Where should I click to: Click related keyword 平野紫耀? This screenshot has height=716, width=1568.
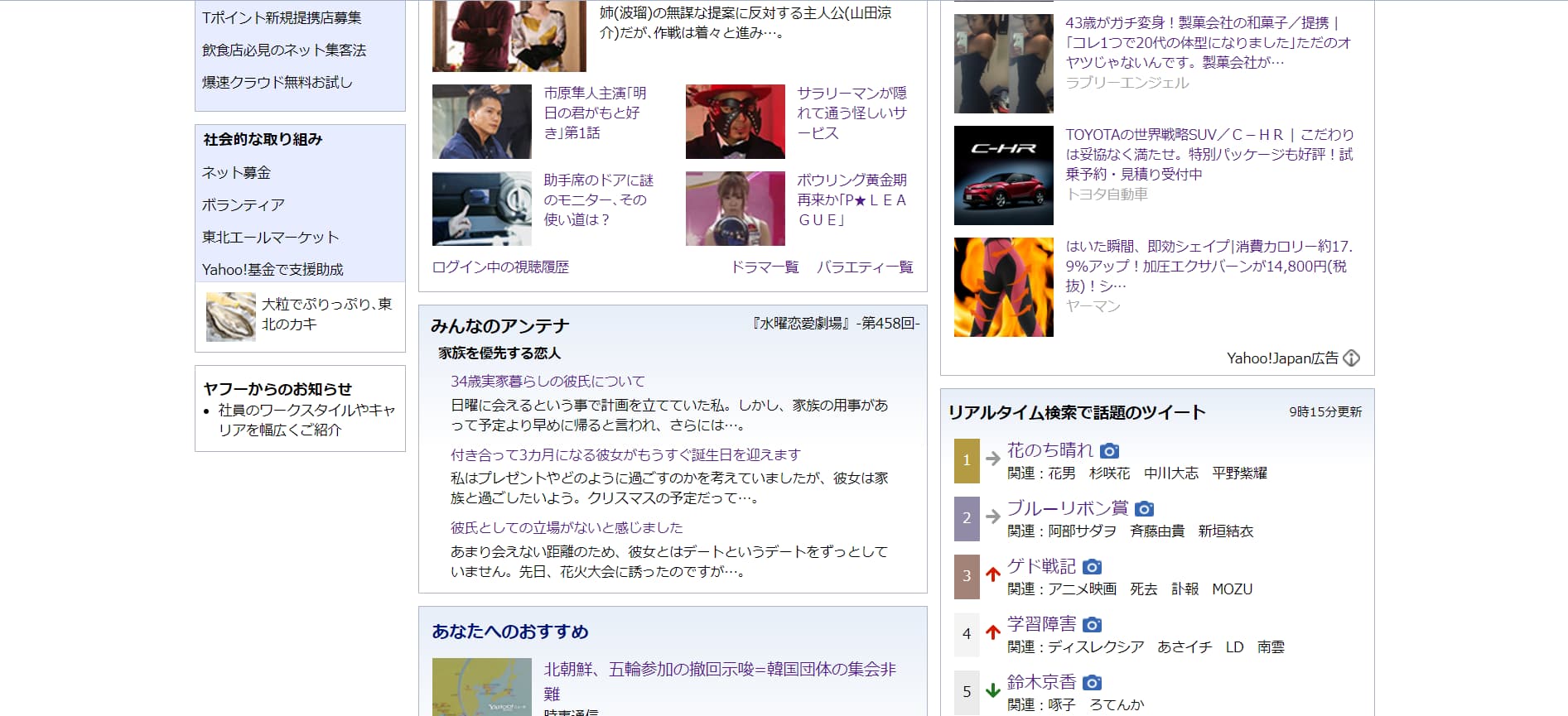[x=1240, y=473]
